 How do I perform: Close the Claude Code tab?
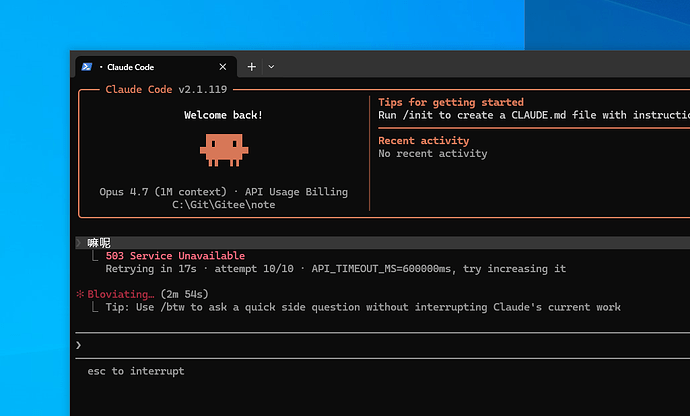(x=223, y=67)
